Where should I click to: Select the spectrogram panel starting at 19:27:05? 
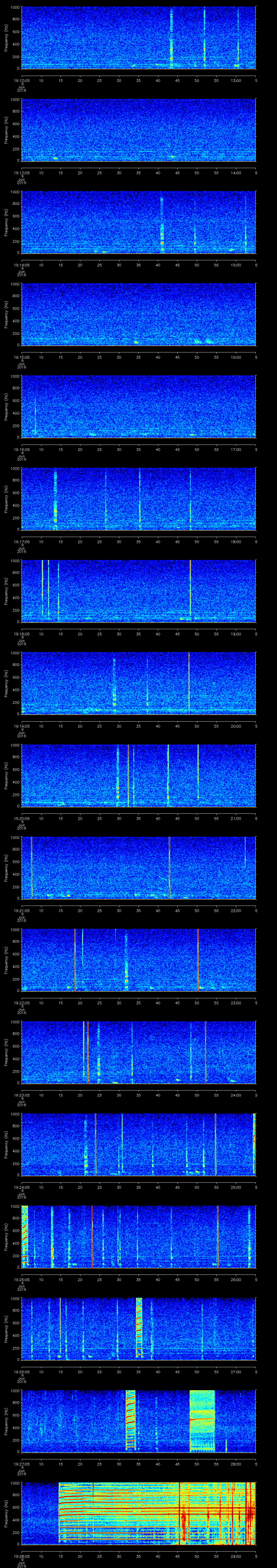[139, 1421]
